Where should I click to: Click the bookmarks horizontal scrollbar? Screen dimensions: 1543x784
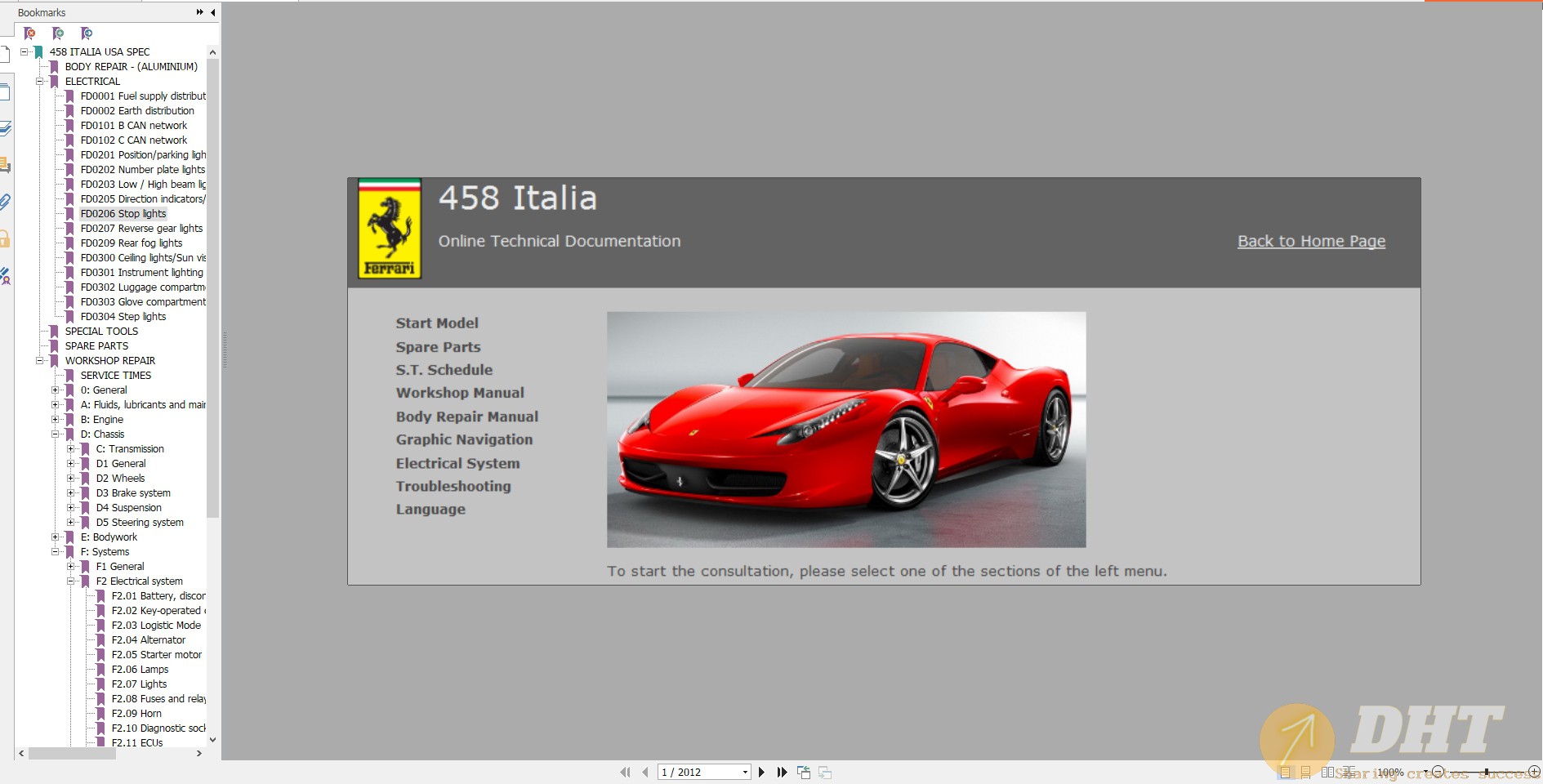pos(72,754)
